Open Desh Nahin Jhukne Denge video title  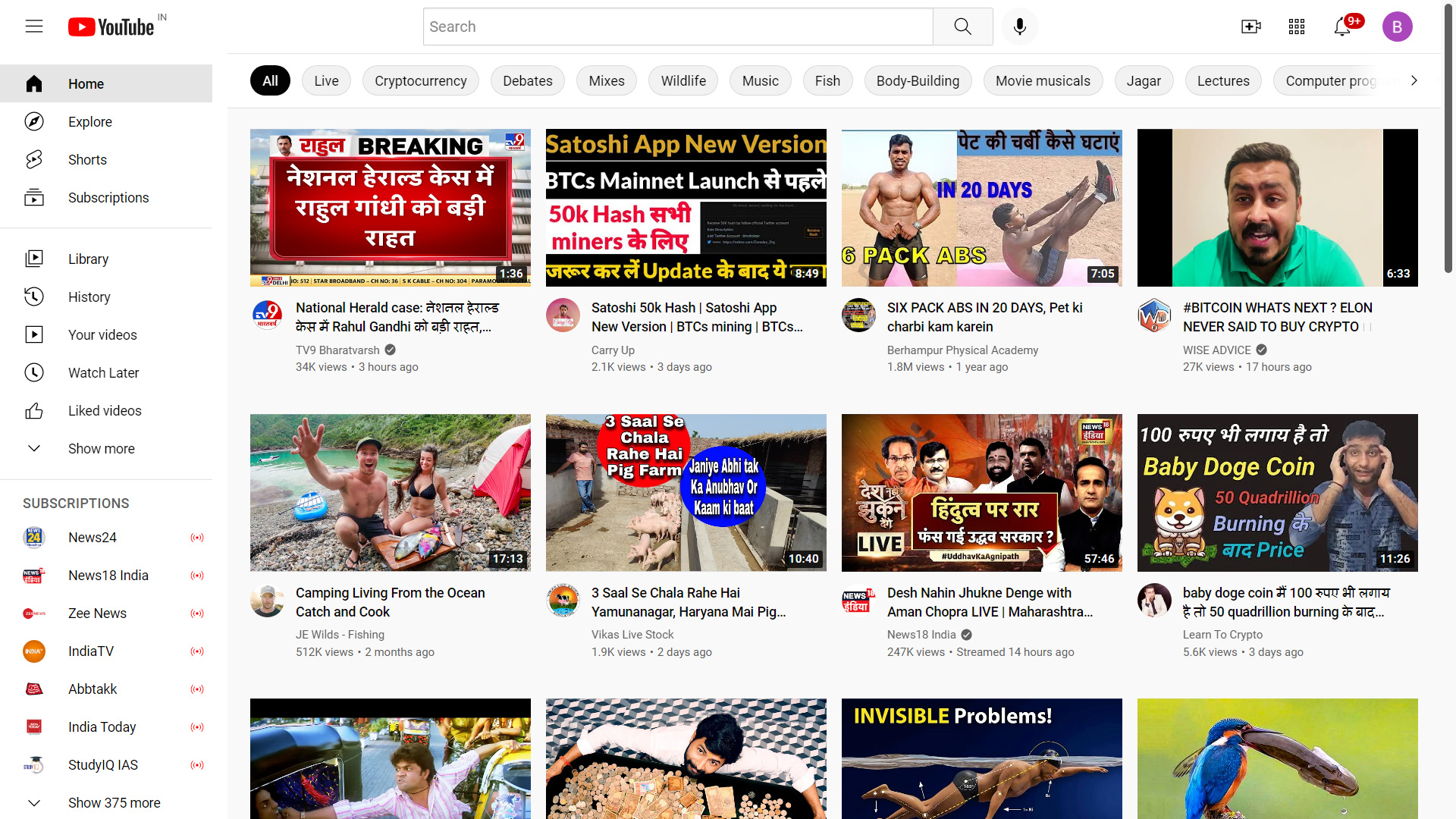(x=990, y=602)
